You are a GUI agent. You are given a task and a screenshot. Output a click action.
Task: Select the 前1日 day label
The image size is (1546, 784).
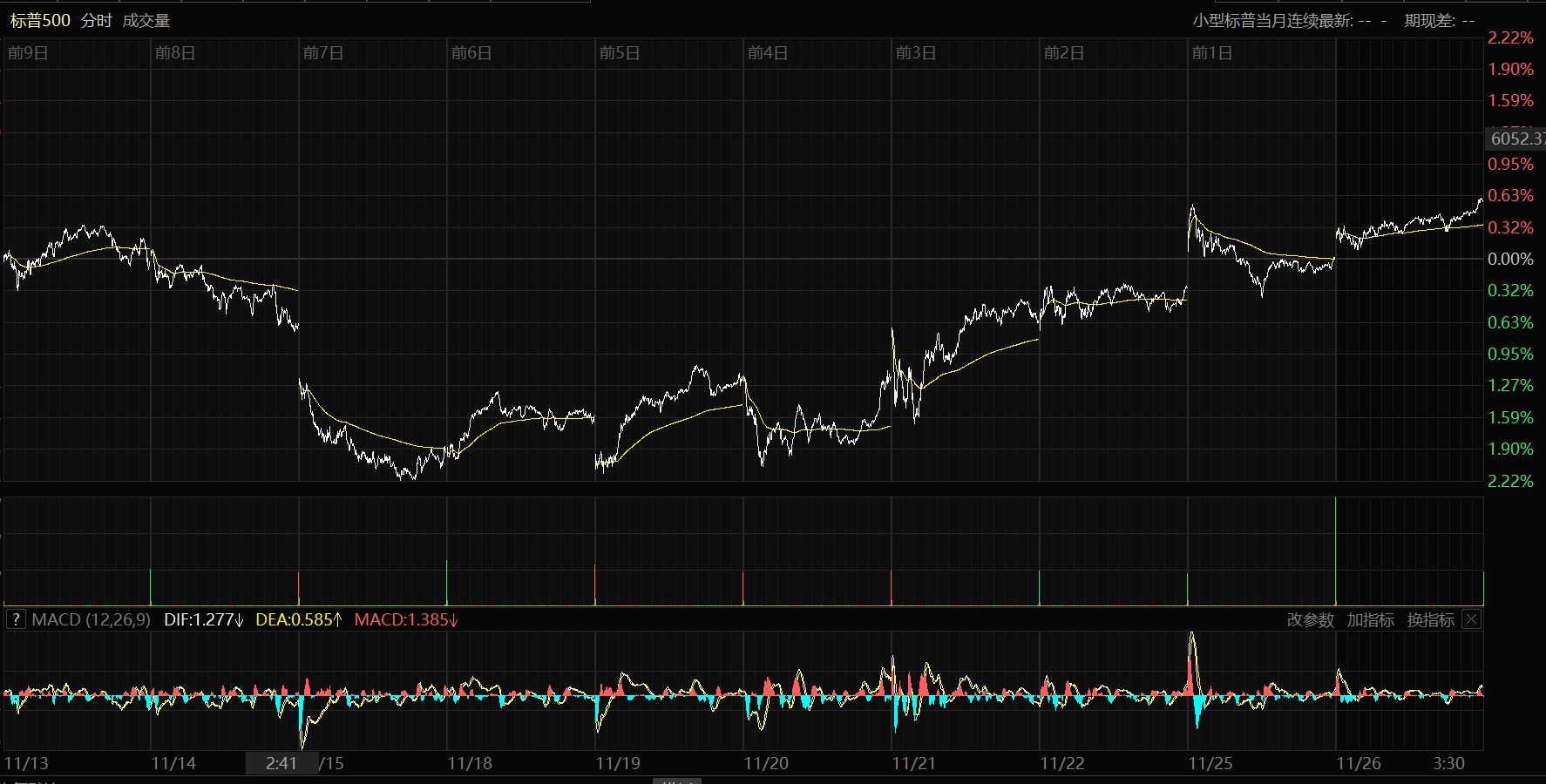[1212, 53]
